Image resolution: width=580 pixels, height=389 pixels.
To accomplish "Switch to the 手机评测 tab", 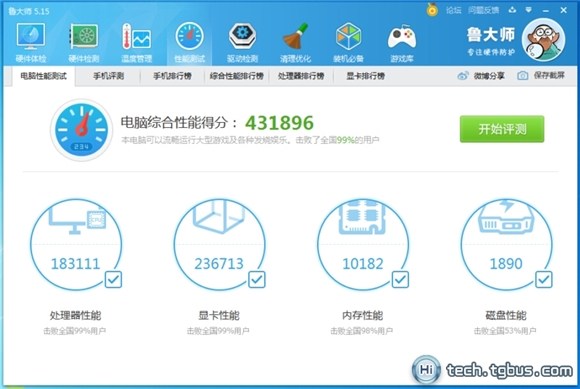I will coord(108,76).
